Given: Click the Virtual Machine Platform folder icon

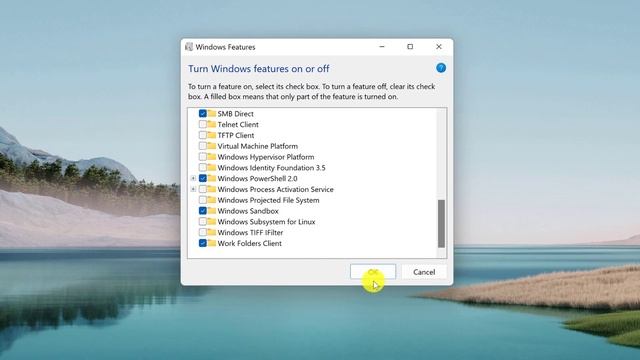Looking at the screenshot, I should tap(211, 146).
